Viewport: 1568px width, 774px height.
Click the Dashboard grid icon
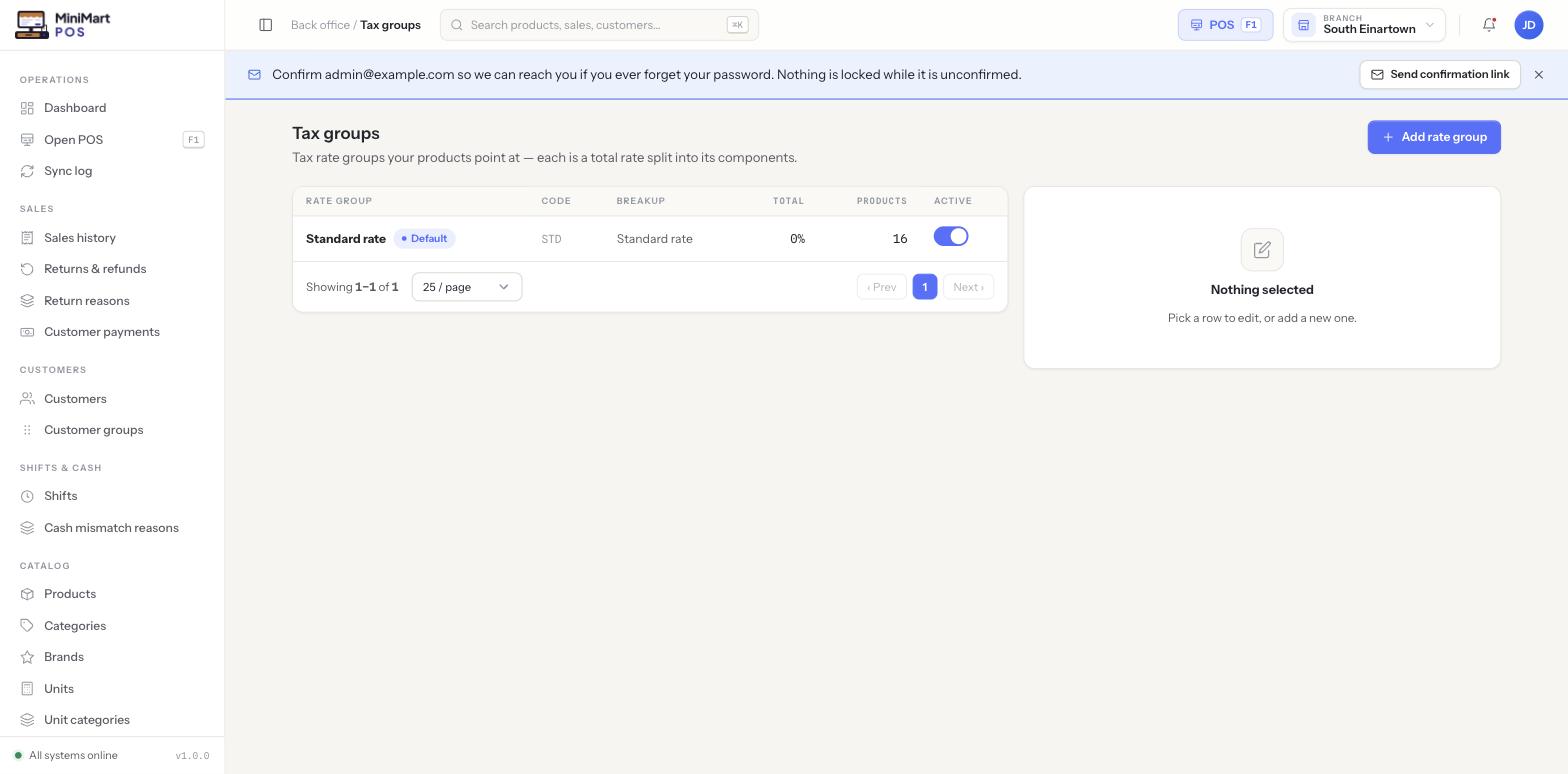coord(27,108)
